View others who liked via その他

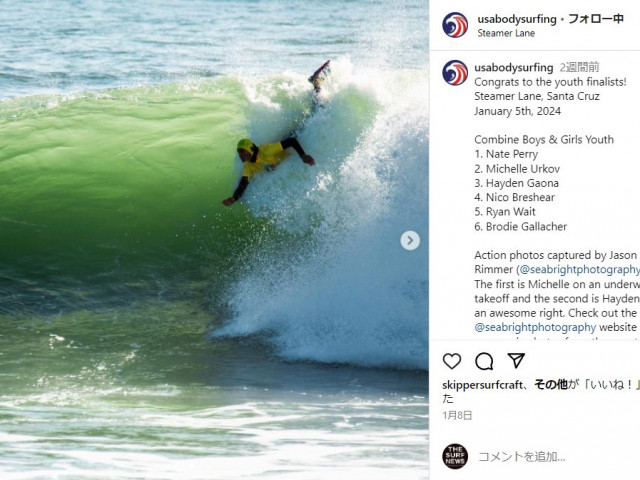[x=551, y=384]
